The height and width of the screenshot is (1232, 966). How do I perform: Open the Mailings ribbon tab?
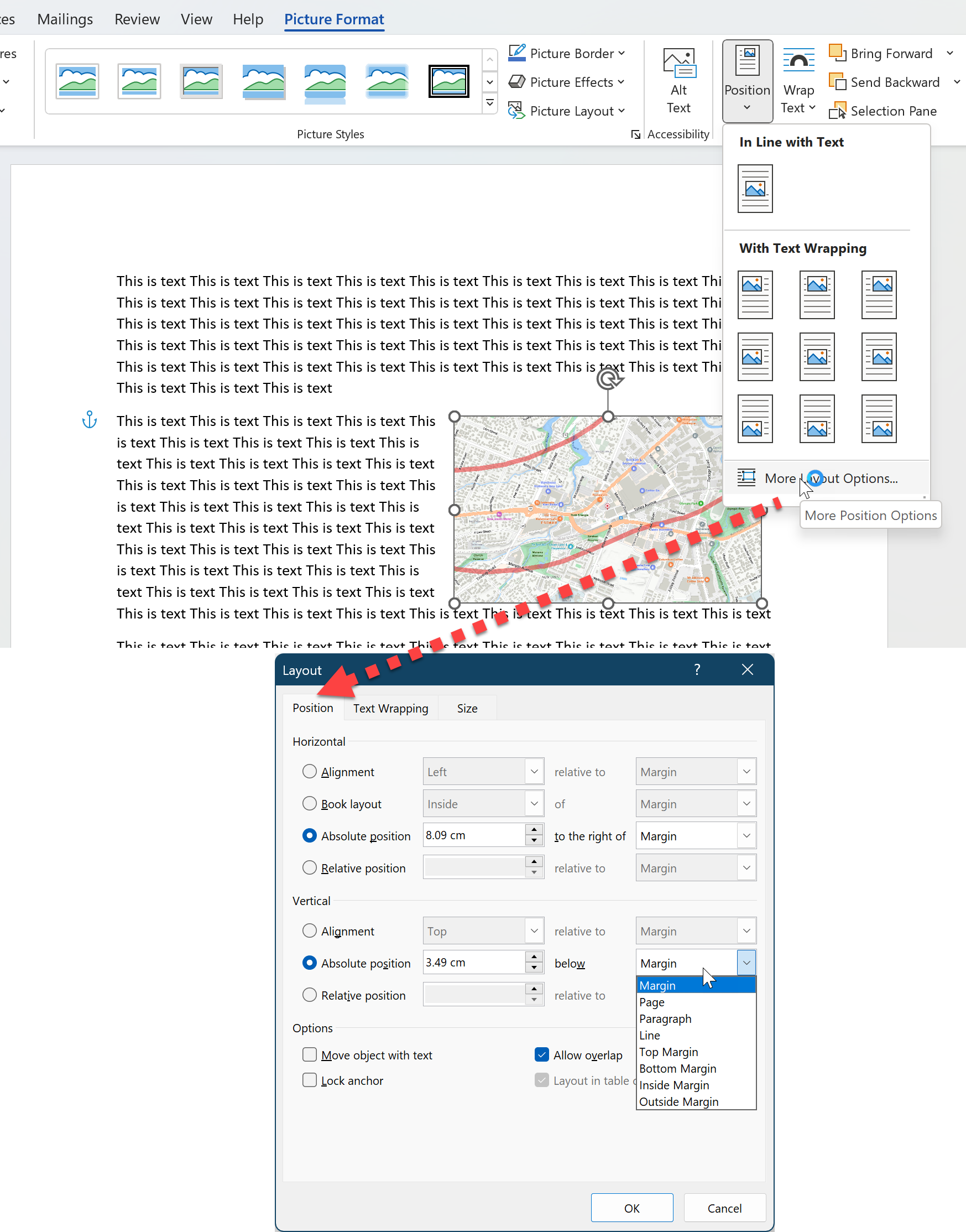coord(65,19)
